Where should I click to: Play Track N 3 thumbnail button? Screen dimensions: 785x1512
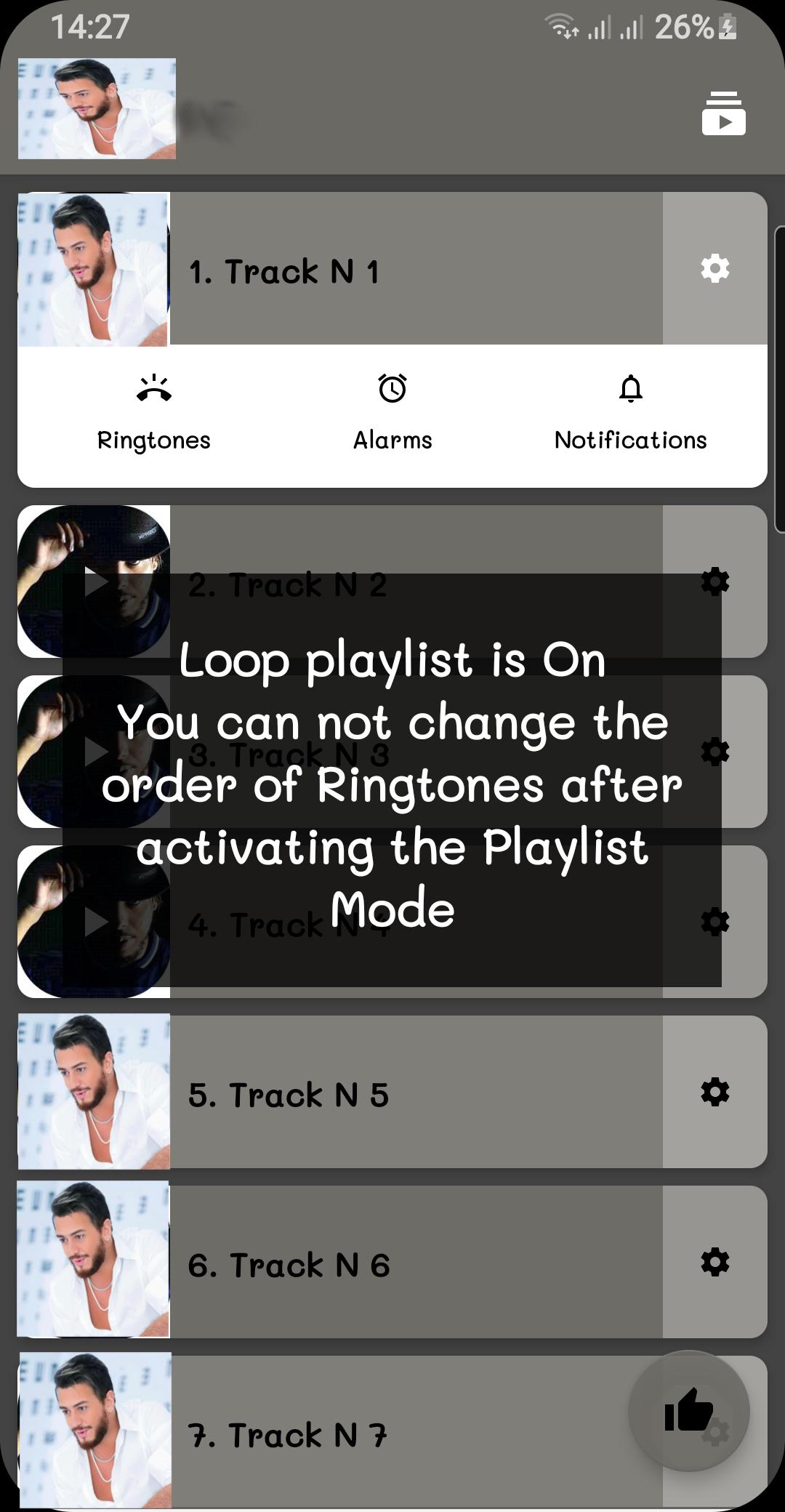(x=94, y=752)
